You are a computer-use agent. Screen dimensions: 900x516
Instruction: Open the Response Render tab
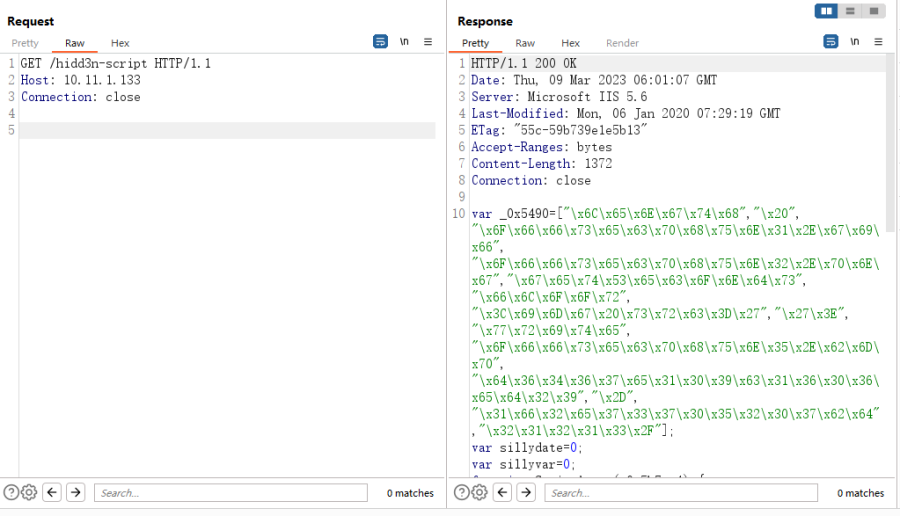[x=622, y=43]
